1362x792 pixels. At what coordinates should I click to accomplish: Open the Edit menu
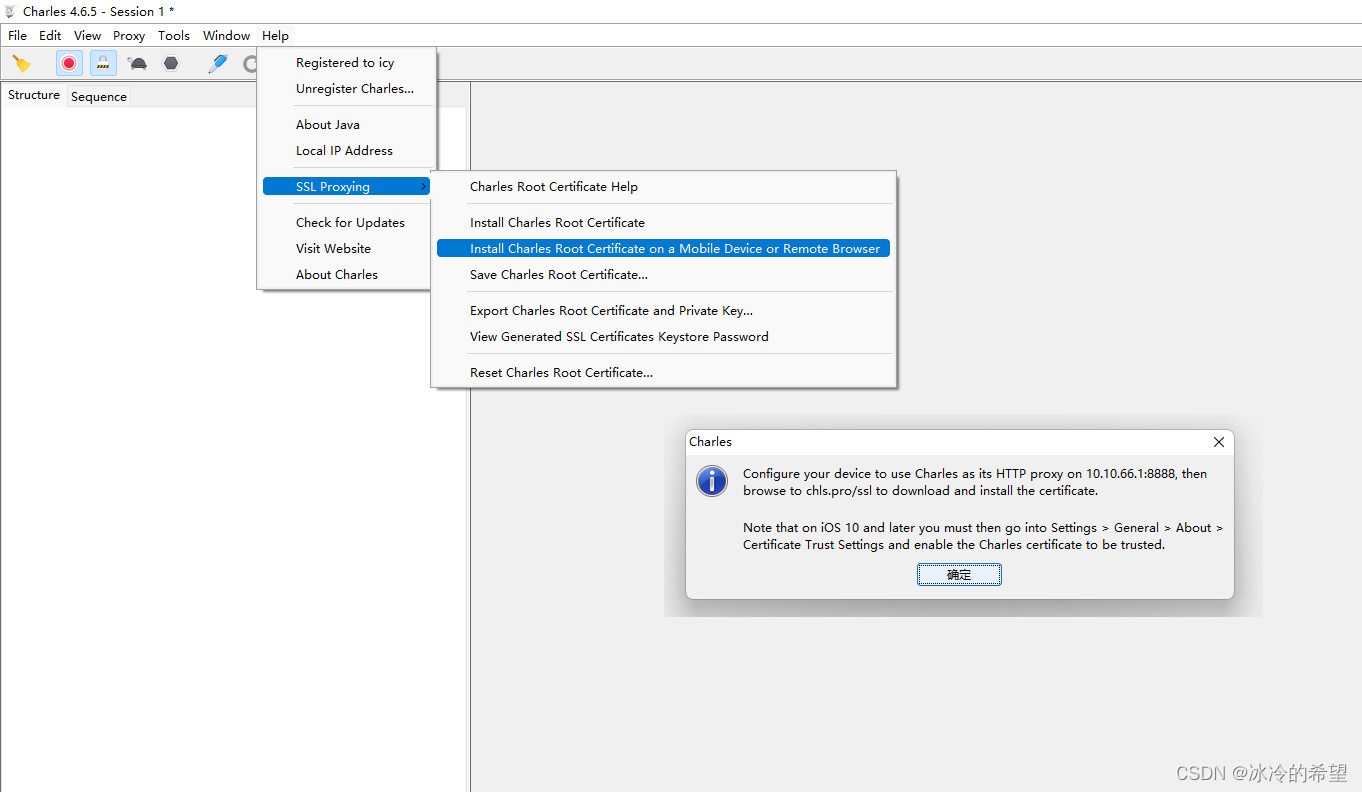click(x=50, y=35)
